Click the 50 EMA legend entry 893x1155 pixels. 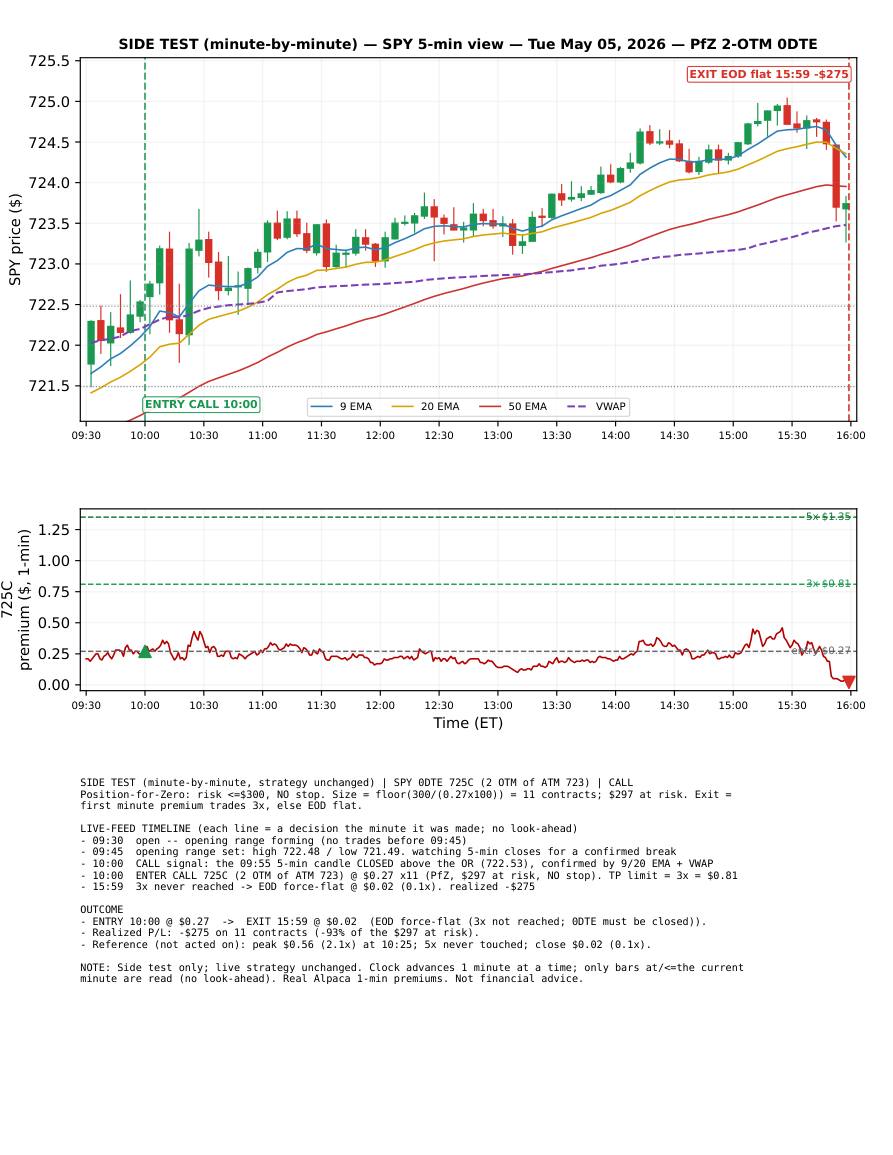[514, 407]
